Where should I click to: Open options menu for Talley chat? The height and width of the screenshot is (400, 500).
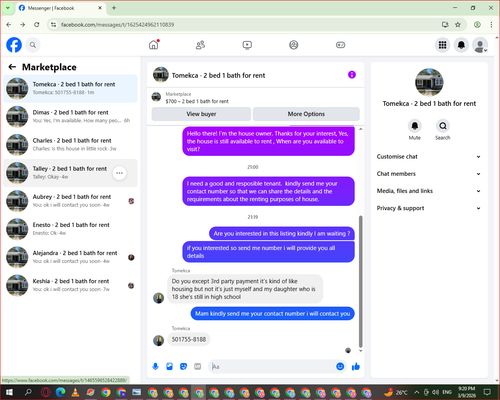[119, 173]
